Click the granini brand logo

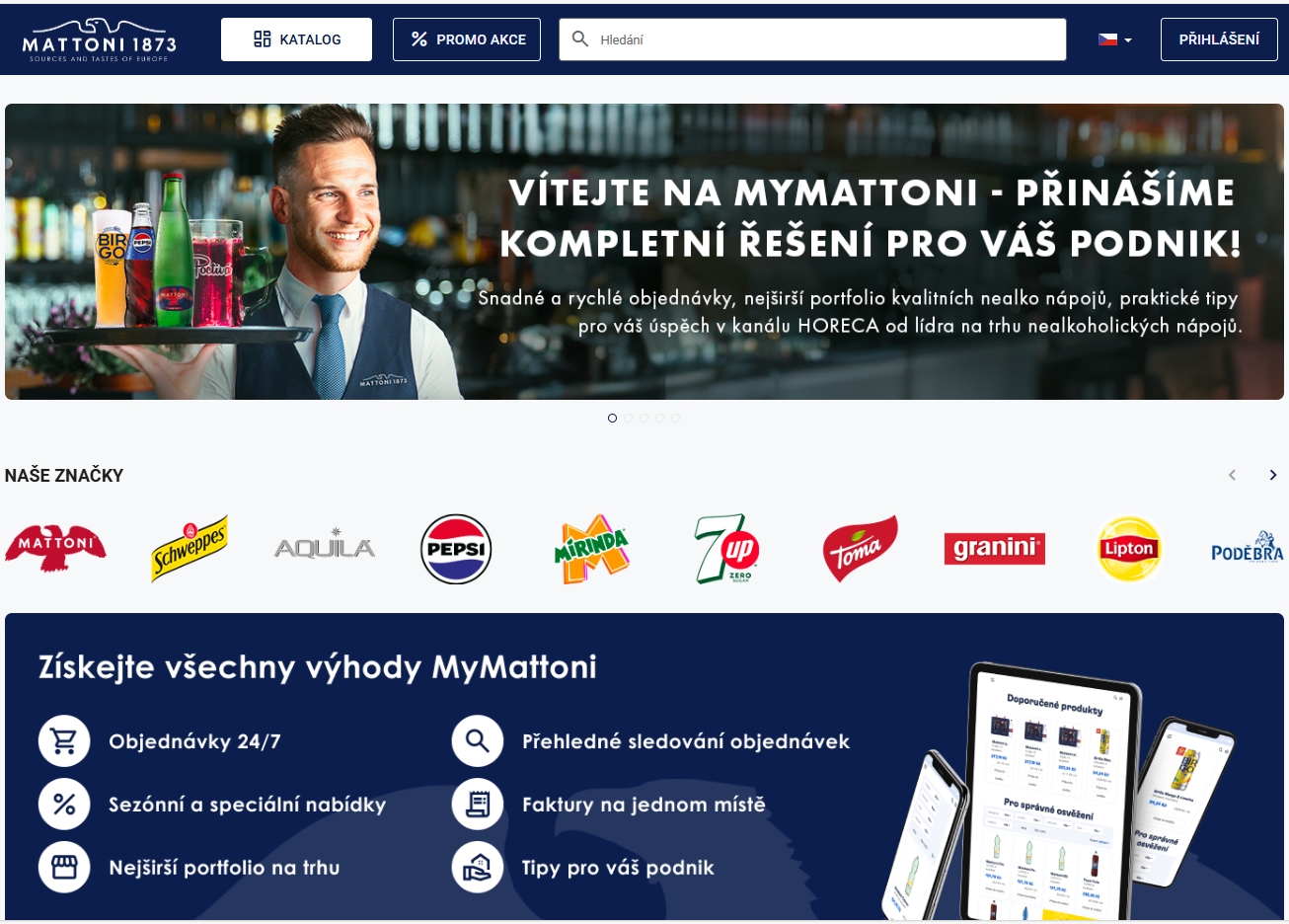pyautogui.click(x=994, y=548)
